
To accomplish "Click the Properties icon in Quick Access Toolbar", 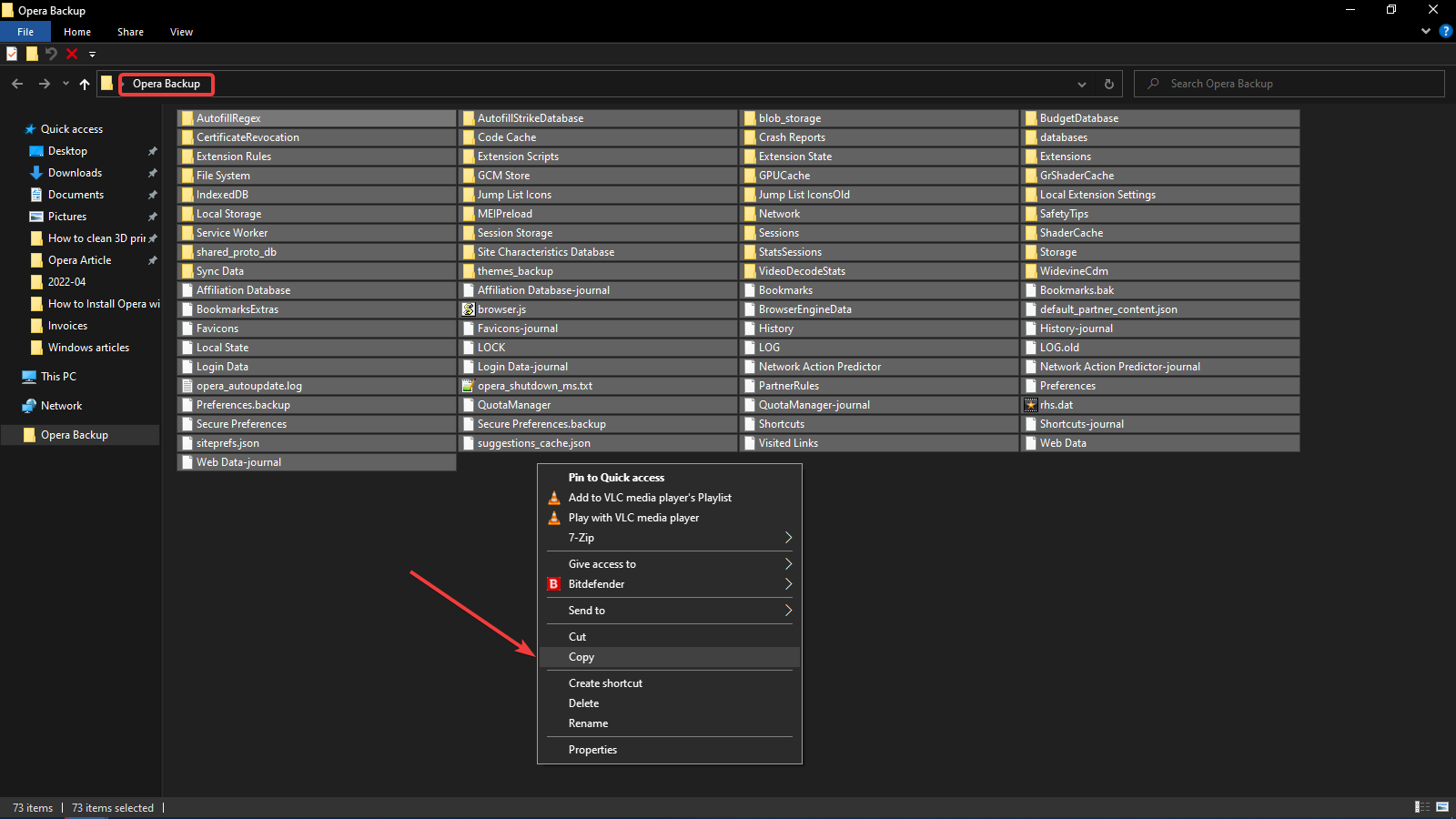I will [x=12, y=54].
